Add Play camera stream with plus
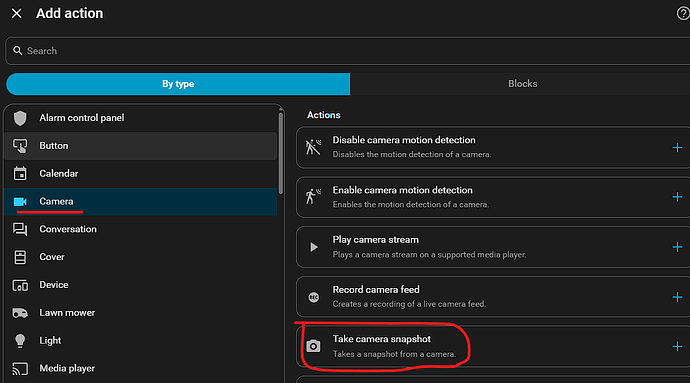The width and height of the screenshot is (690, 383). point(677,247)
